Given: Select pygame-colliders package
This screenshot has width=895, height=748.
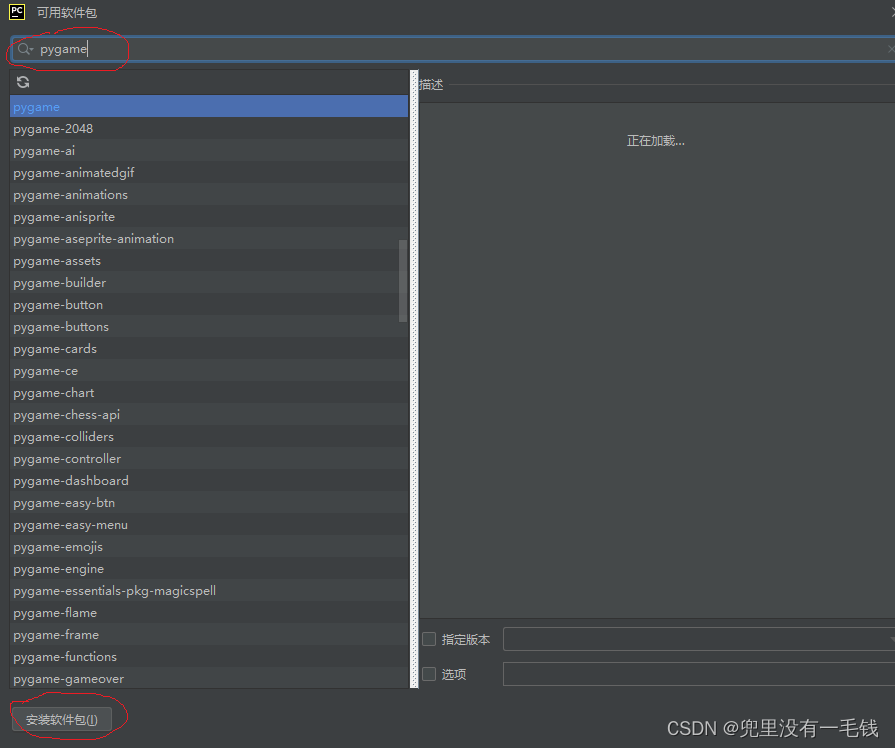Looking at the screenshot, I should click(x=209, y=437).
